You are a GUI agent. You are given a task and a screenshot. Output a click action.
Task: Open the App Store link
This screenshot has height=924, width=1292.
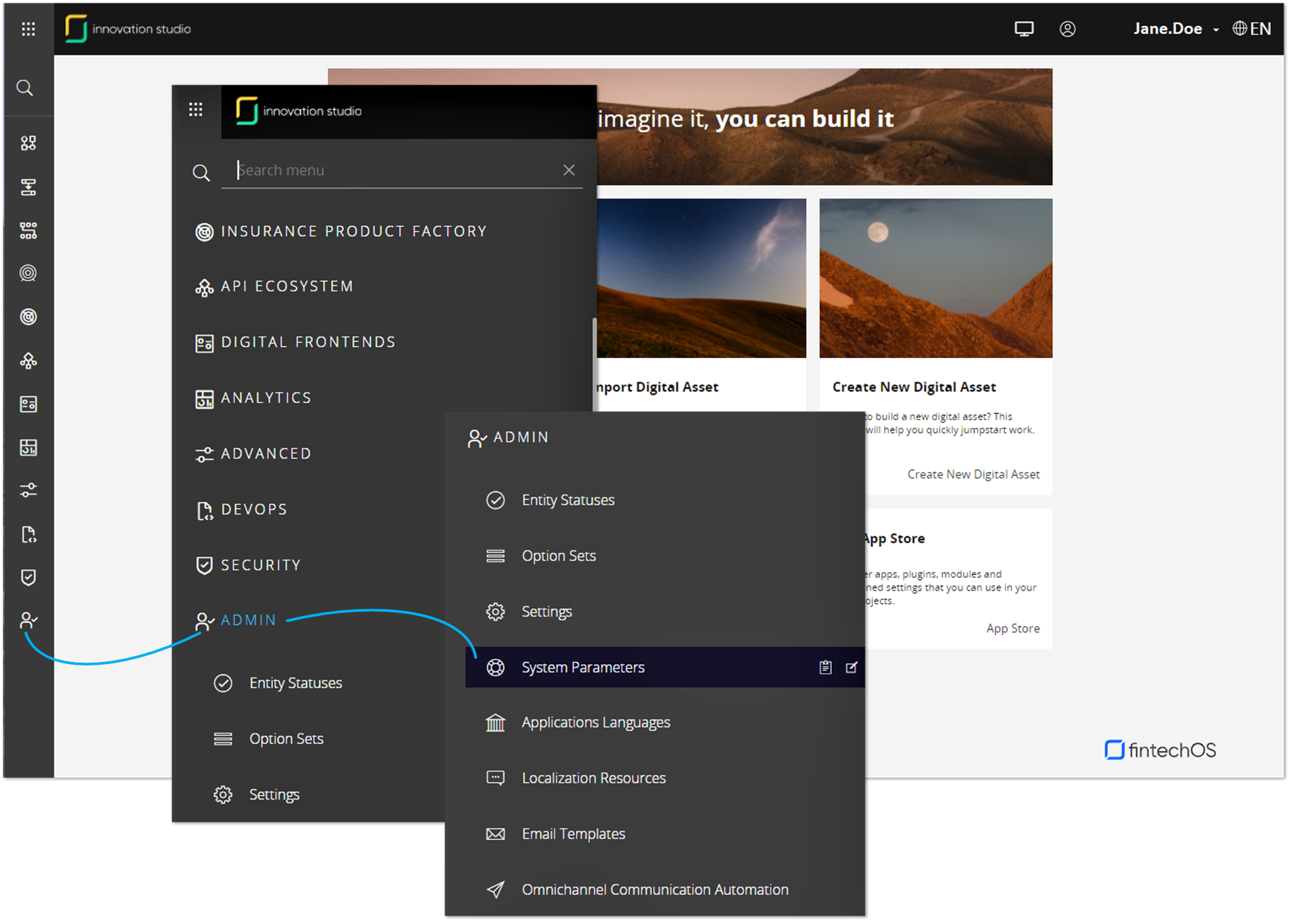click(1012, 629)
